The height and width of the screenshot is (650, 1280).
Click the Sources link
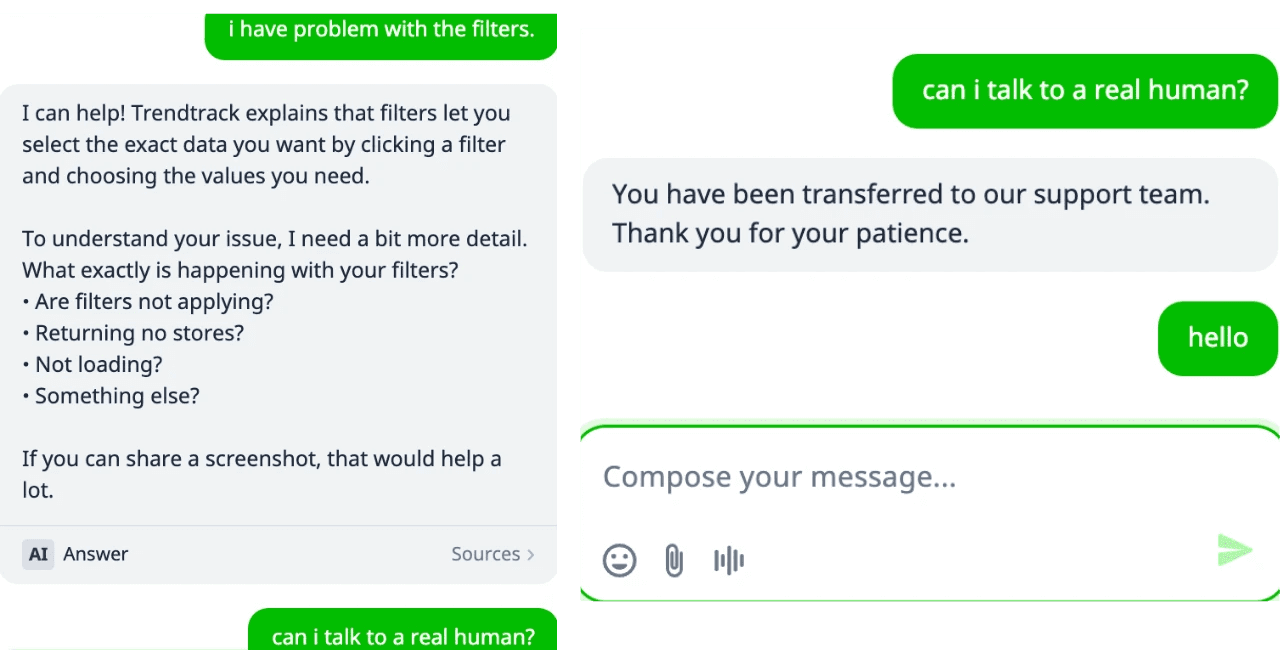click(486, 554)
